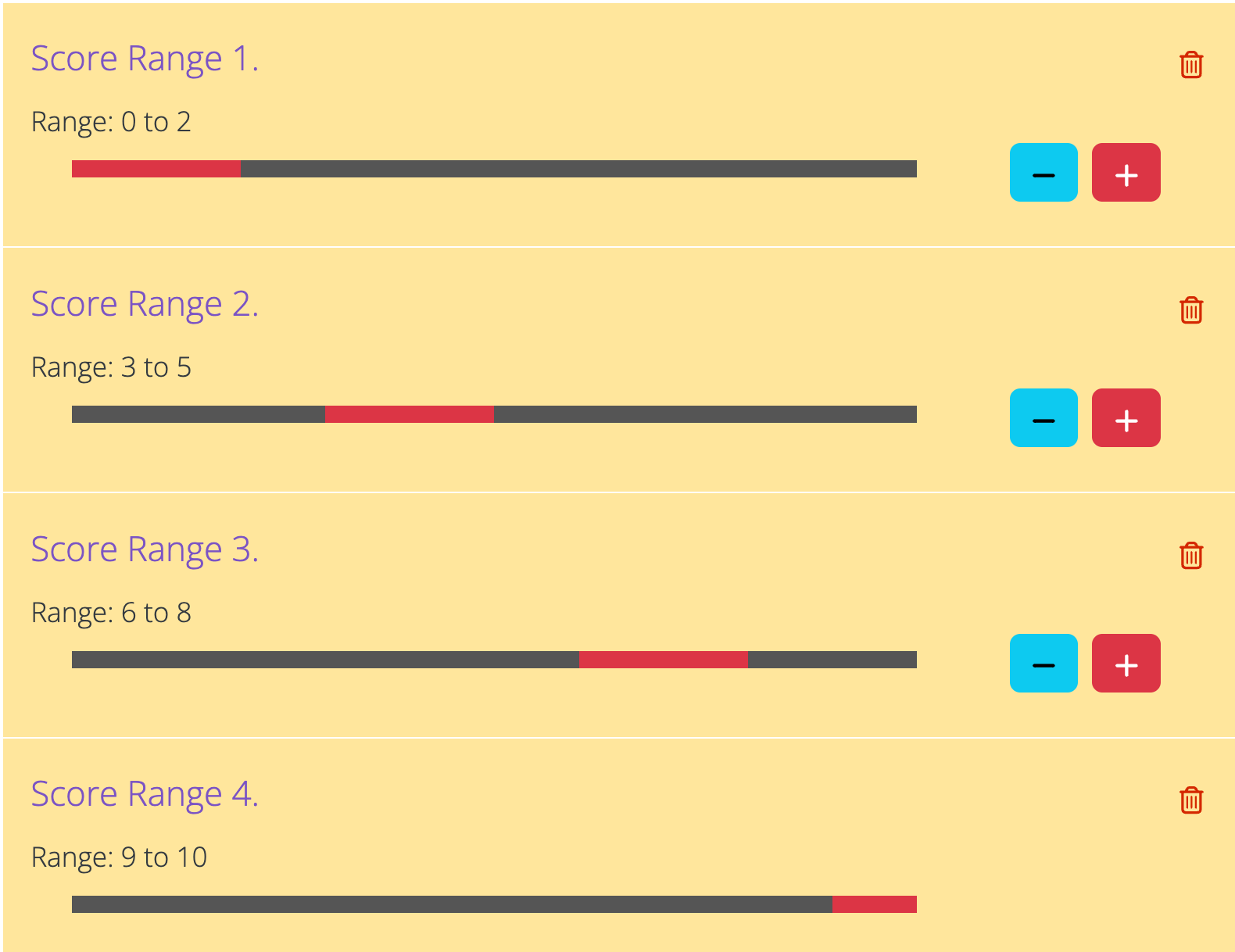The image size is (1235, 952).
Task: Decrease Score Range 3 with the minus button
Action: (1043, 664)
